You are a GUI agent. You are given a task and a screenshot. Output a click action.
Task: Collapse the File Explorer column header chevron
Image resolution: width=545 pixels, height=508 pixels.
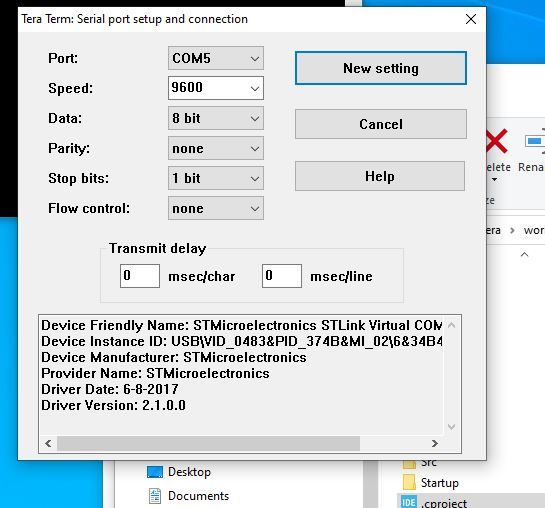[x=524, y=254]
